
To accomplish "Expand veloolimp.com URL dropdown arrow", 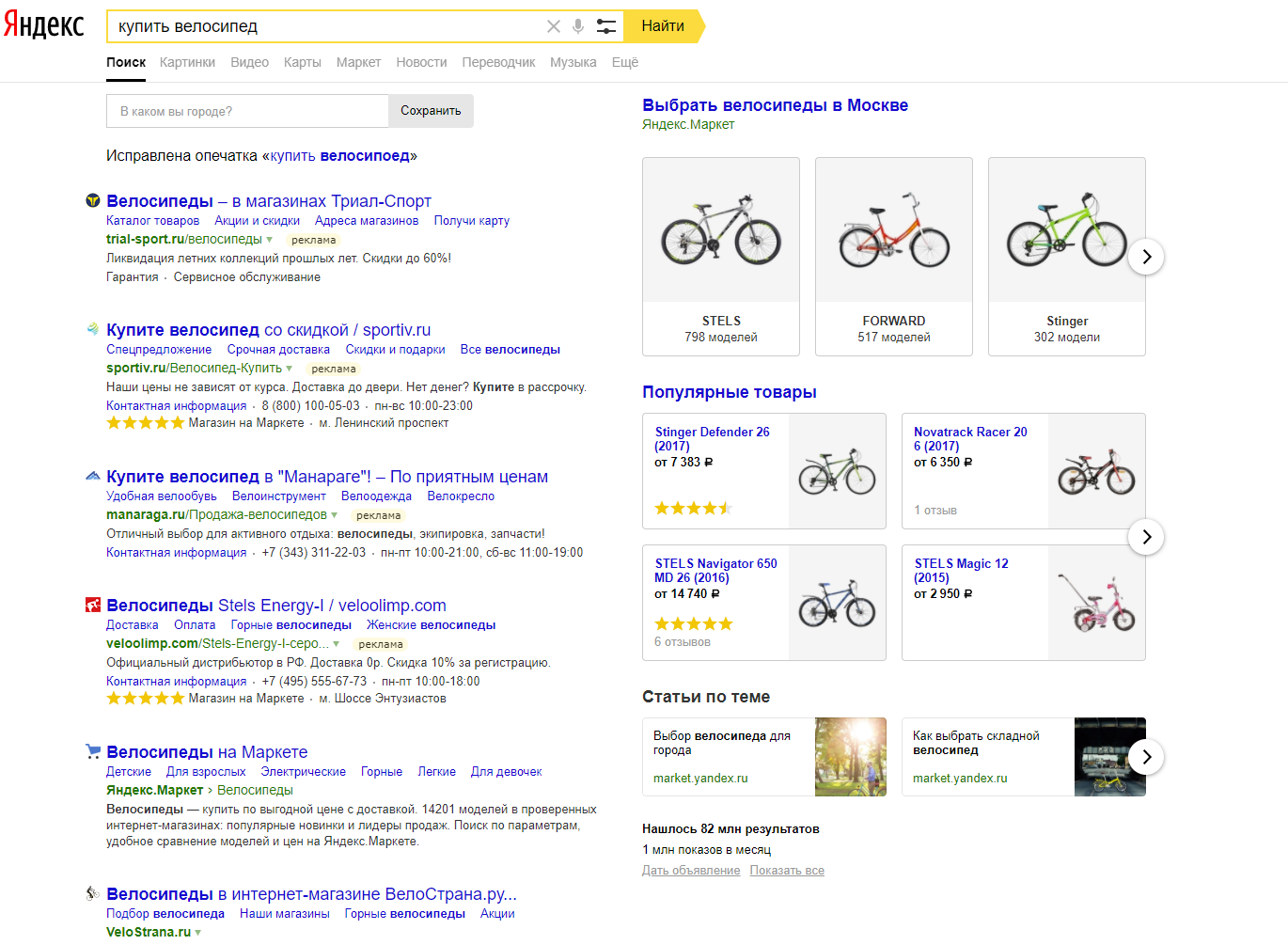I will point(337,644).
